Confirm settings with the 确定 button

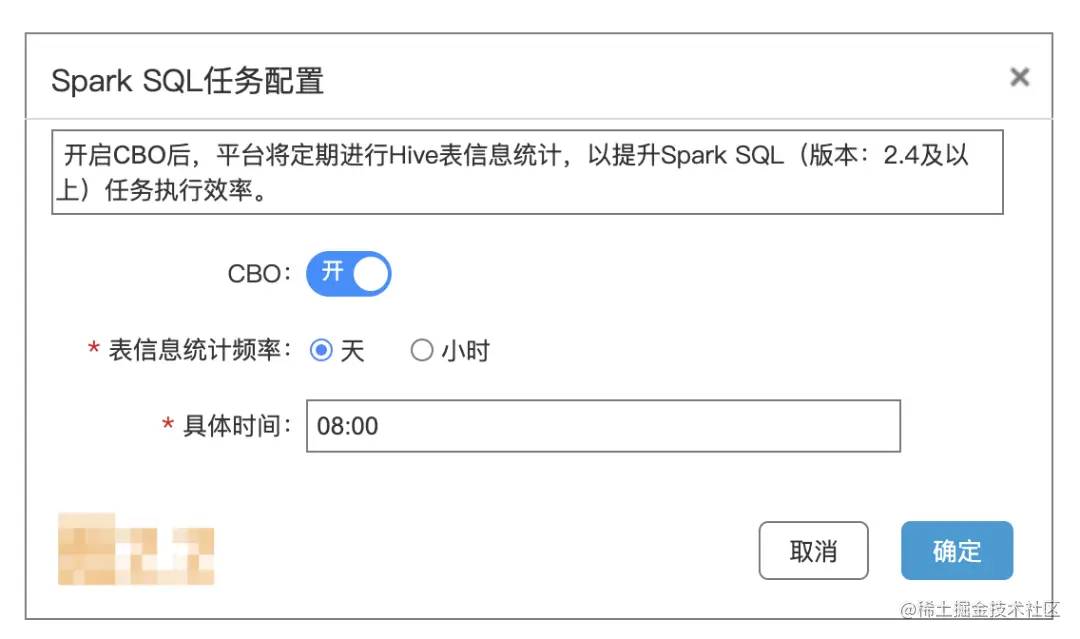(x=956, y=550)
